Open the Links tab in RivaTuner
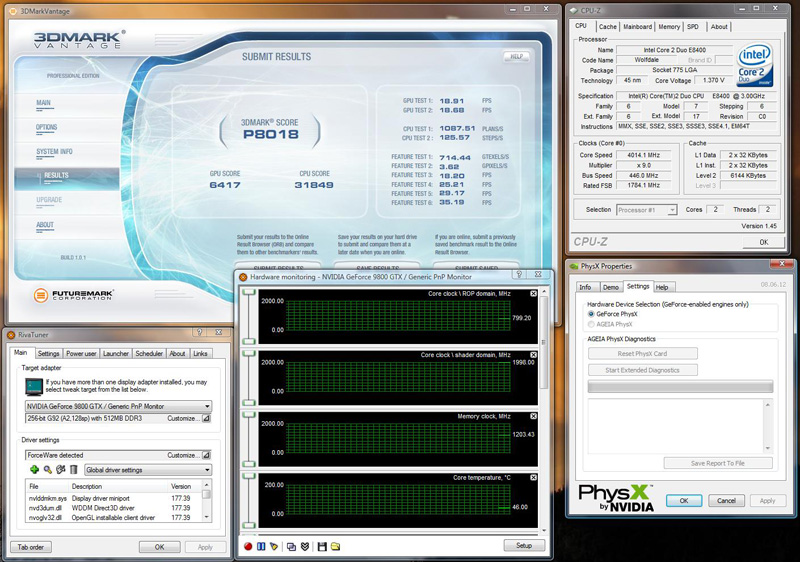 200,353
